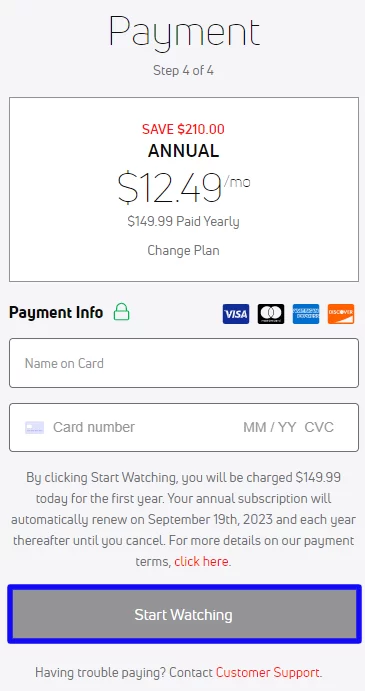The width and height of the screenshot is (365, 691).
Task: Open the Change Plan link
Action: click(183, 251)
